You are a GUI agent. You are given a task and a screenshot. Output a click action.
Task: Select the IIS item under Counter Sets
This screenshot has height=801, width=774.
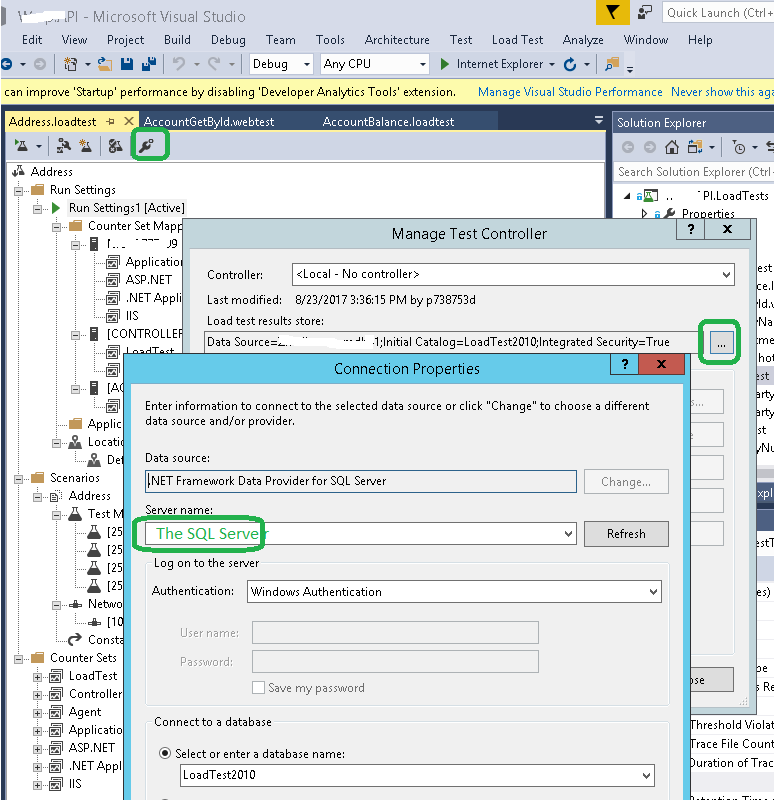[x=75, y=784]
